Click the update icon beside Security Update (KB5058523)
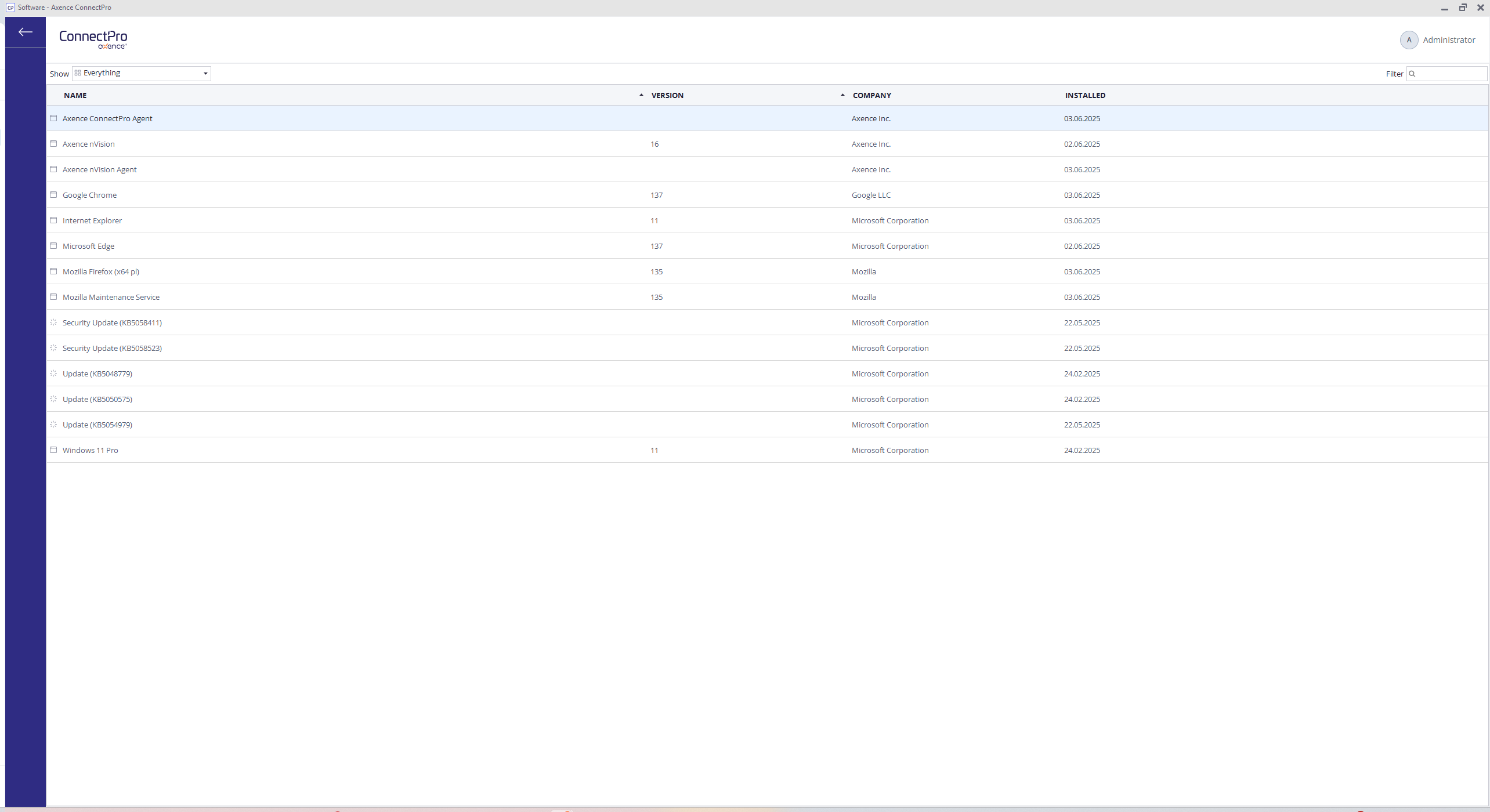1490x812 pixels. [53, 348]
